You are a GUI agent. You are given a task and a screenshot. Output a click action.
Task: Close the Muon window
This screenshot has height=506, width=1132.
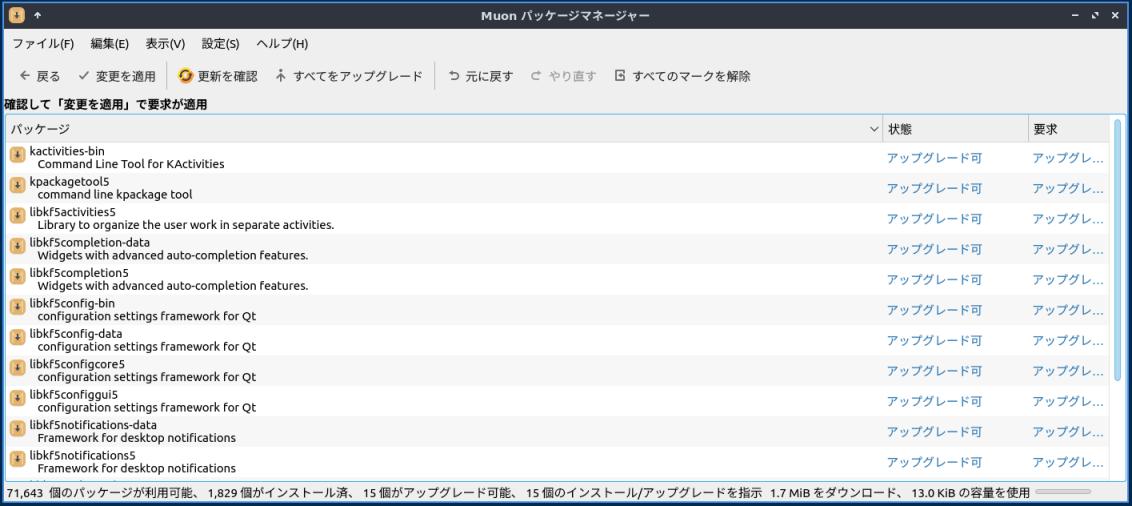pos(1116,14)
